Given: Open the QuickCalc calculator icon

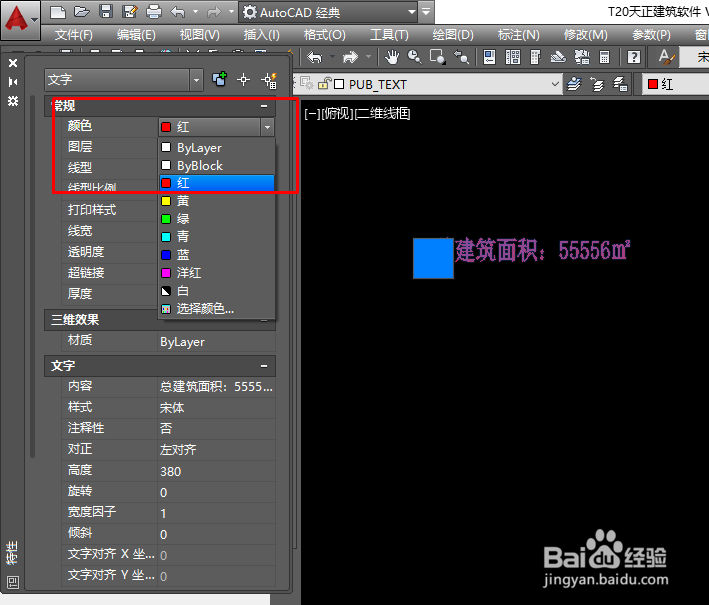Looking at the screenshot, I should pos(604,57).
